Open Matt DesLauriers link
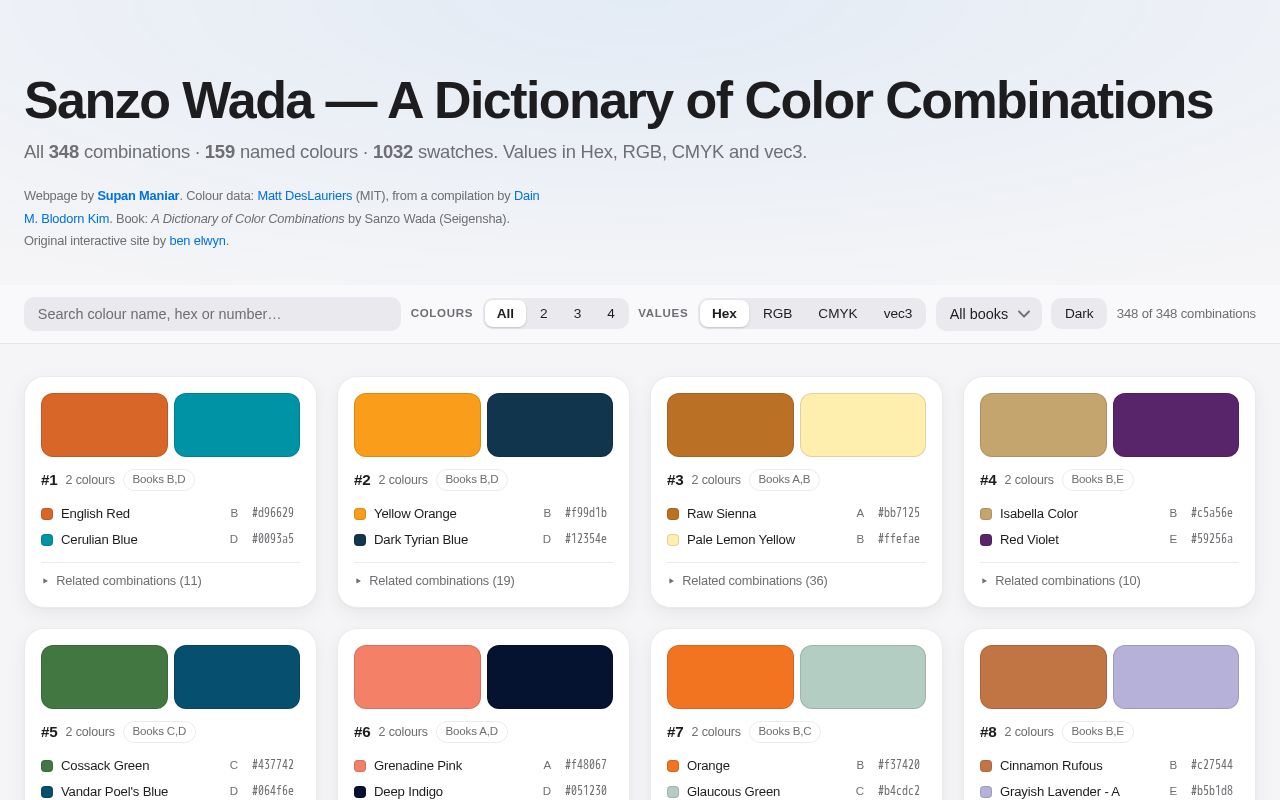Screen dimensions: 1280x800 click(305, 196)
